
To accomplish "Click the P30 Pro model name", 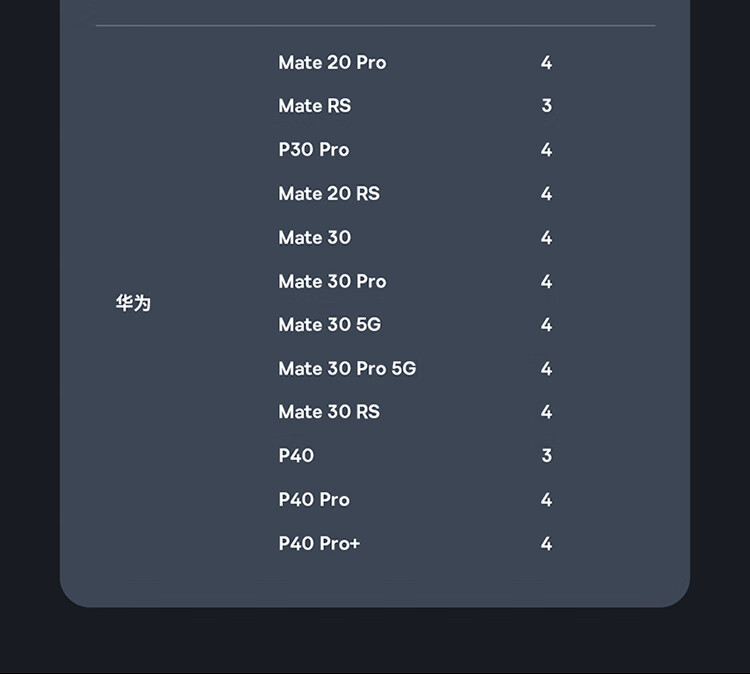I will click(313, 150).
